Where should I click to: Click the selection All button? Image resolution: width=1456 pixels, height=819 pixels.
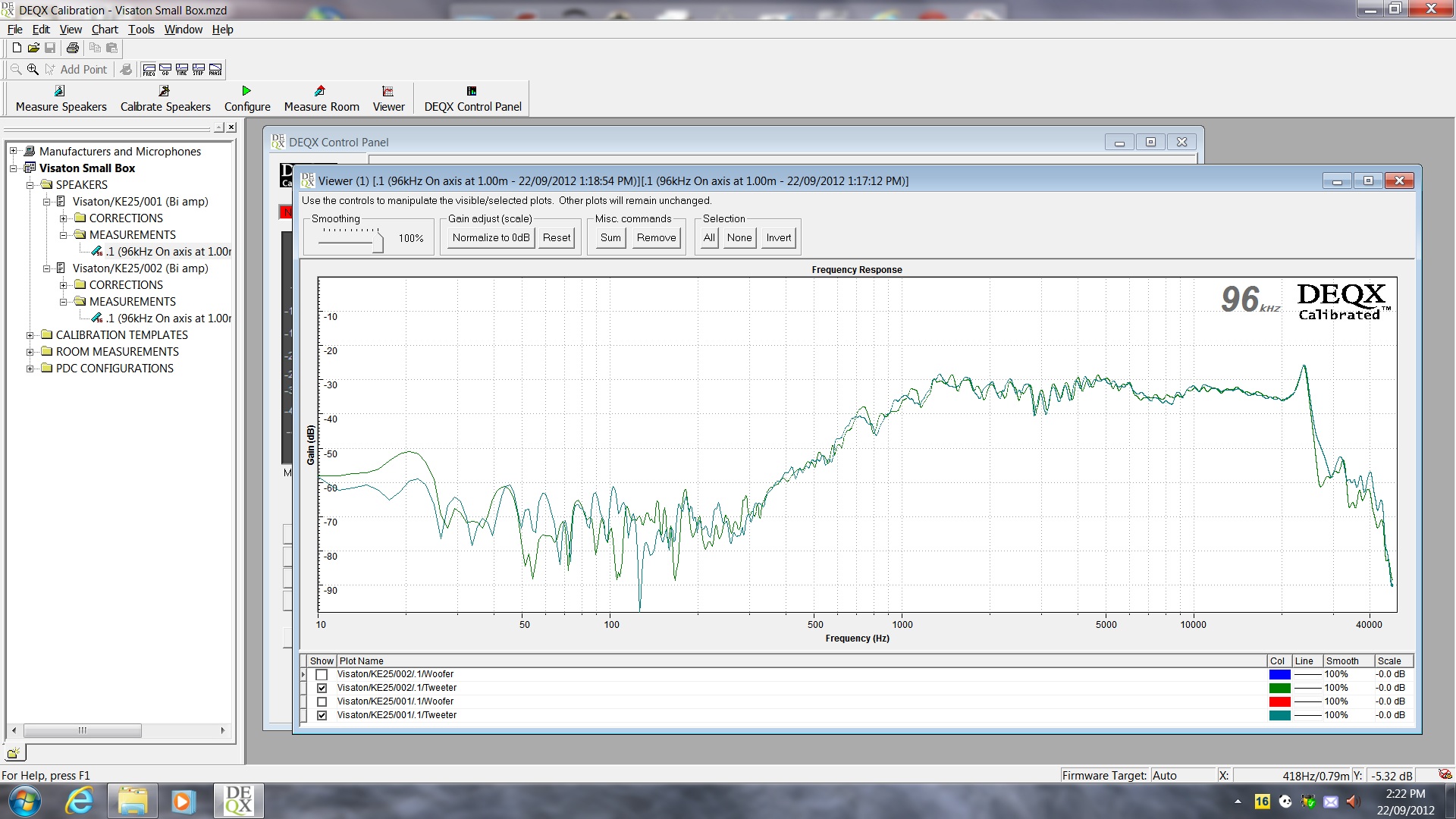coord(709,237)
